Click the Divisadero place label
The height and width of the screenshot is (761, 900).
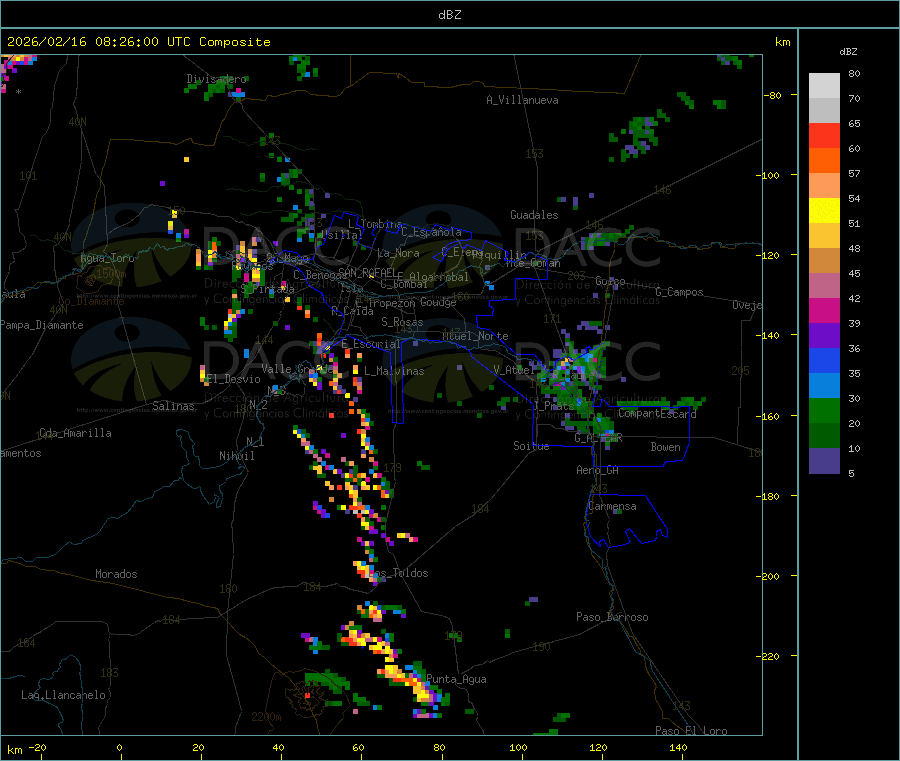[x=216, y=79]
